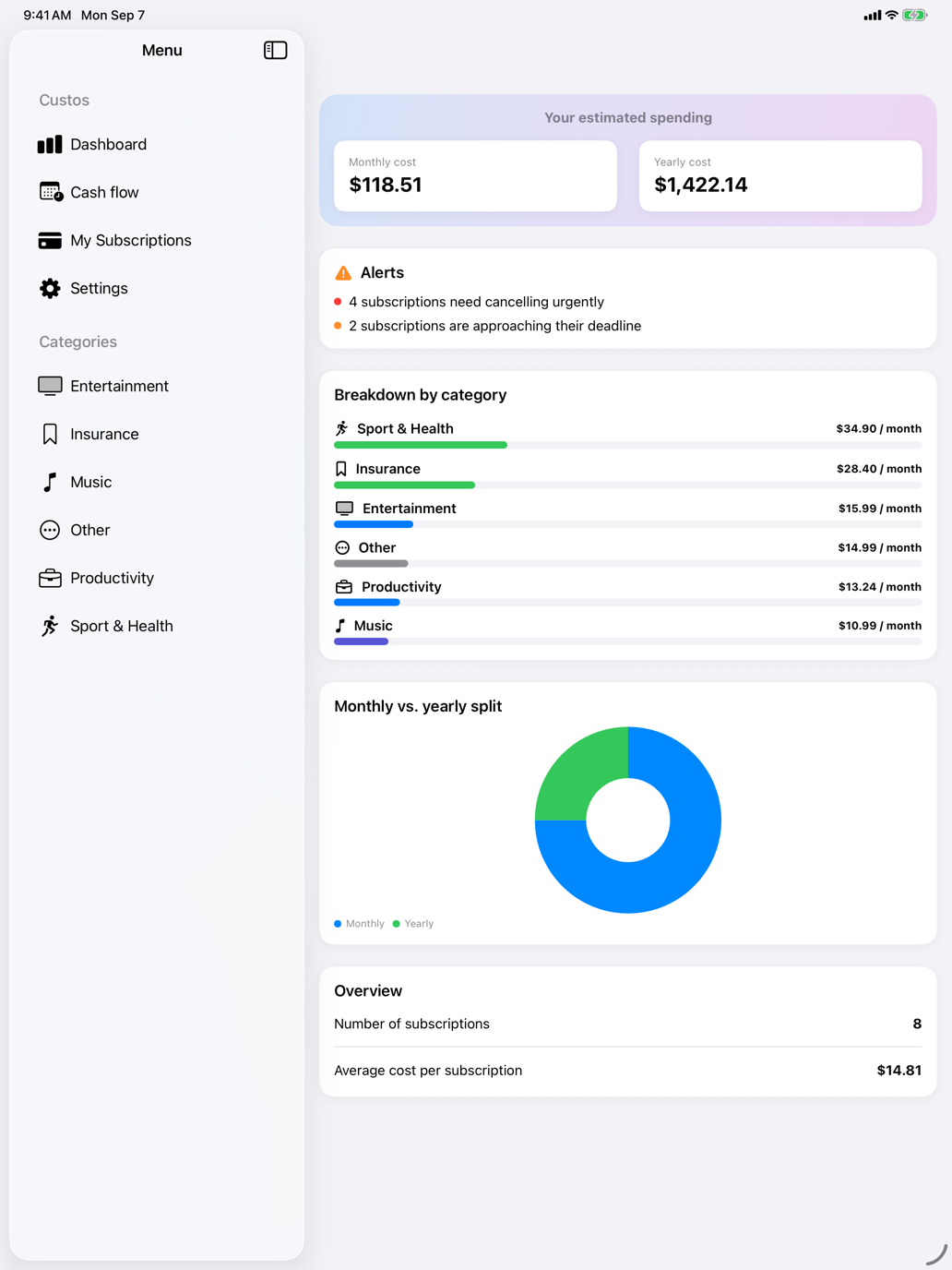Tap the Yearly cost card
The width and height of the screenshot is (952, 1270).
[x=780, y=175]
